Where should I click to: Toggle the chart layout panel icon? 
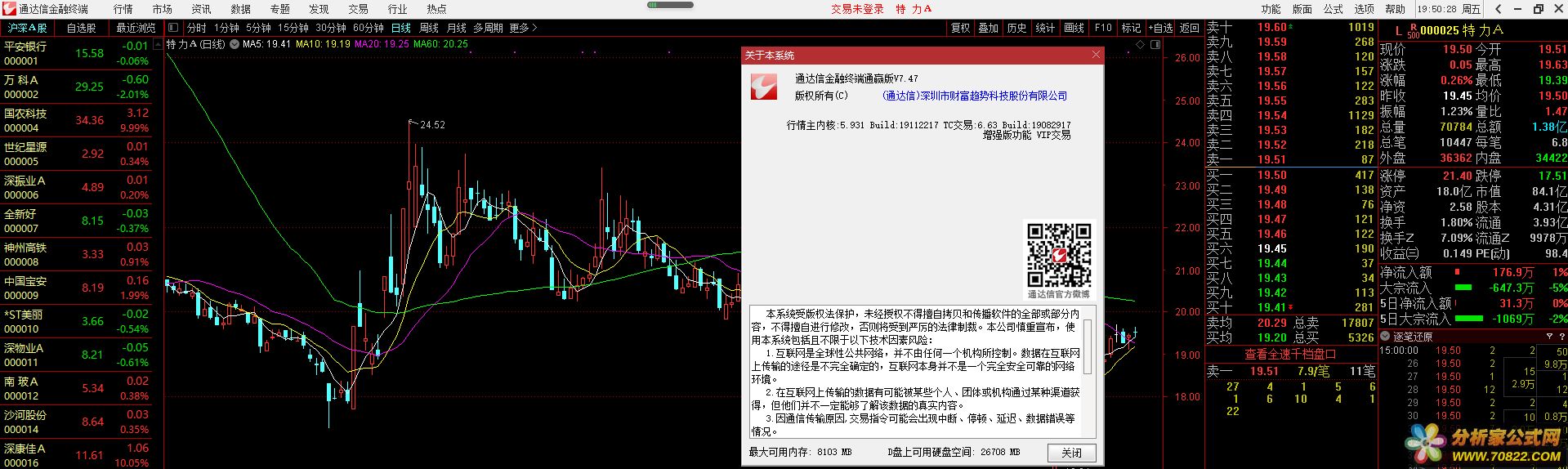coord(173,28)
